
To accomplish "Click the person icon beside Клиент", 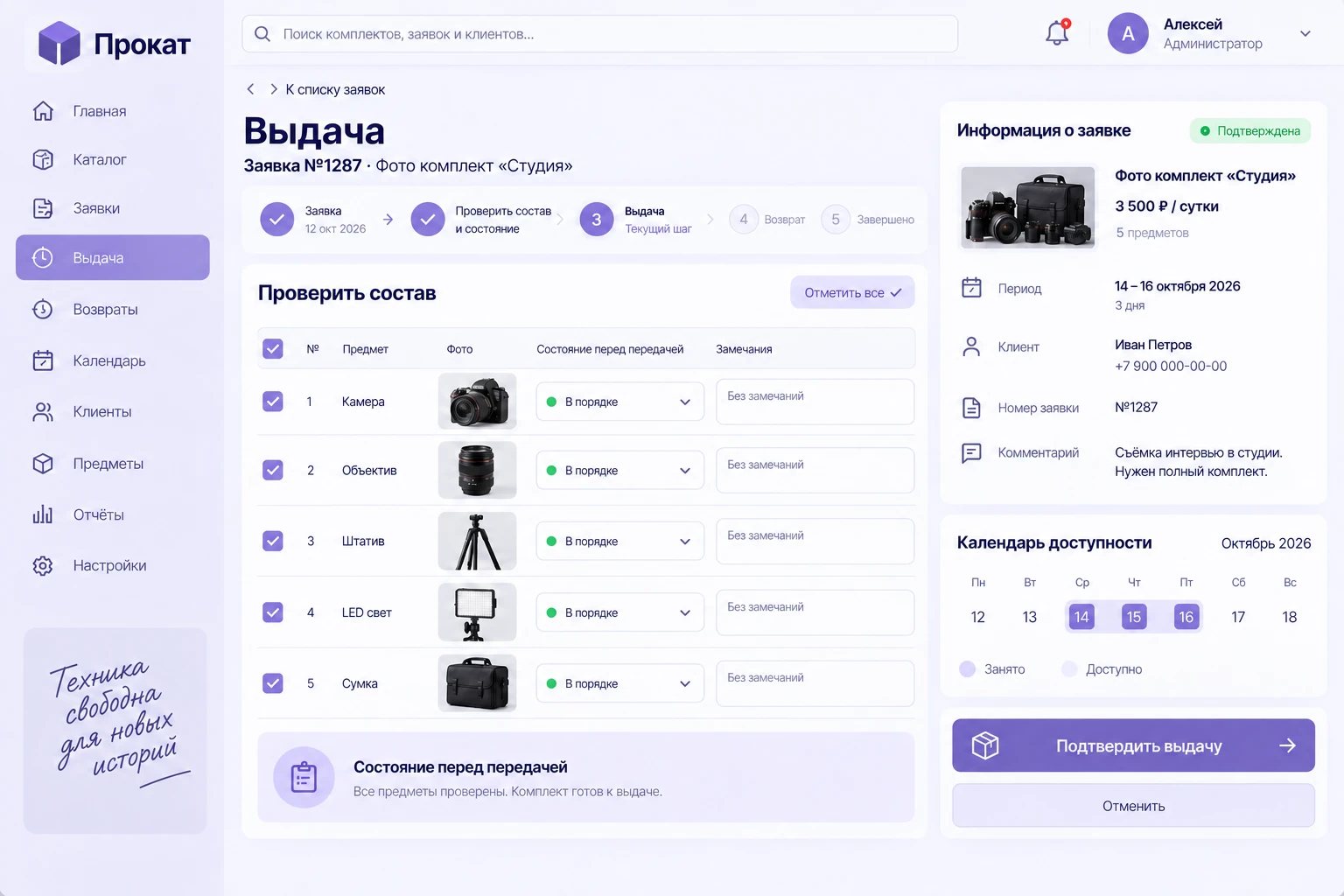I will coord(971,346).
